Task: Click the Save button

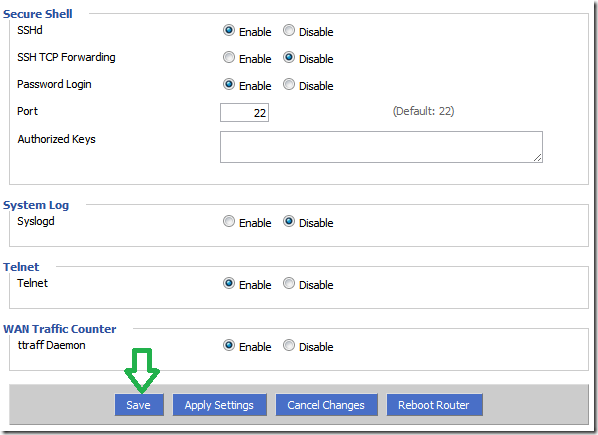Action: pos(139,405)
